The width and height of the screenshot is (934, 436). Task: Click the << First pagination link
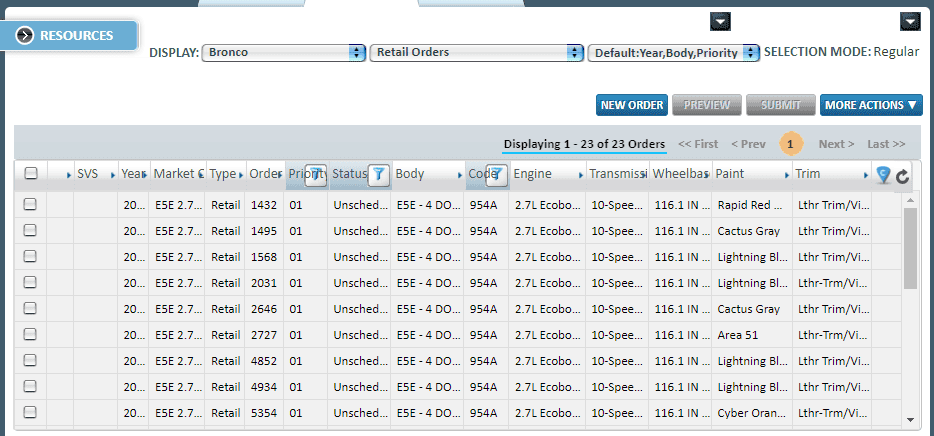[x=698, y=144]
